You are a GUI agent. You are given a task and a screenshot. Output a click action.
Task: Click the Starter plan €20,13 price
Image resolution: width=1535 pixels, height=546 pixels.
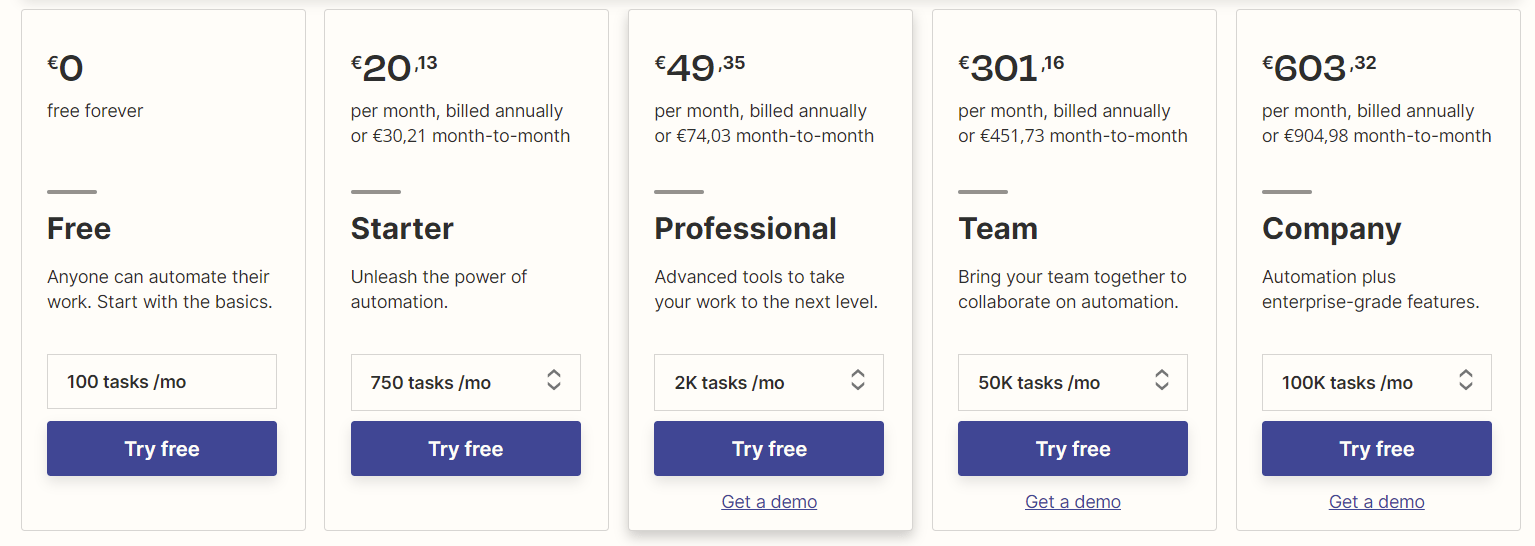(x=394, y=67)
